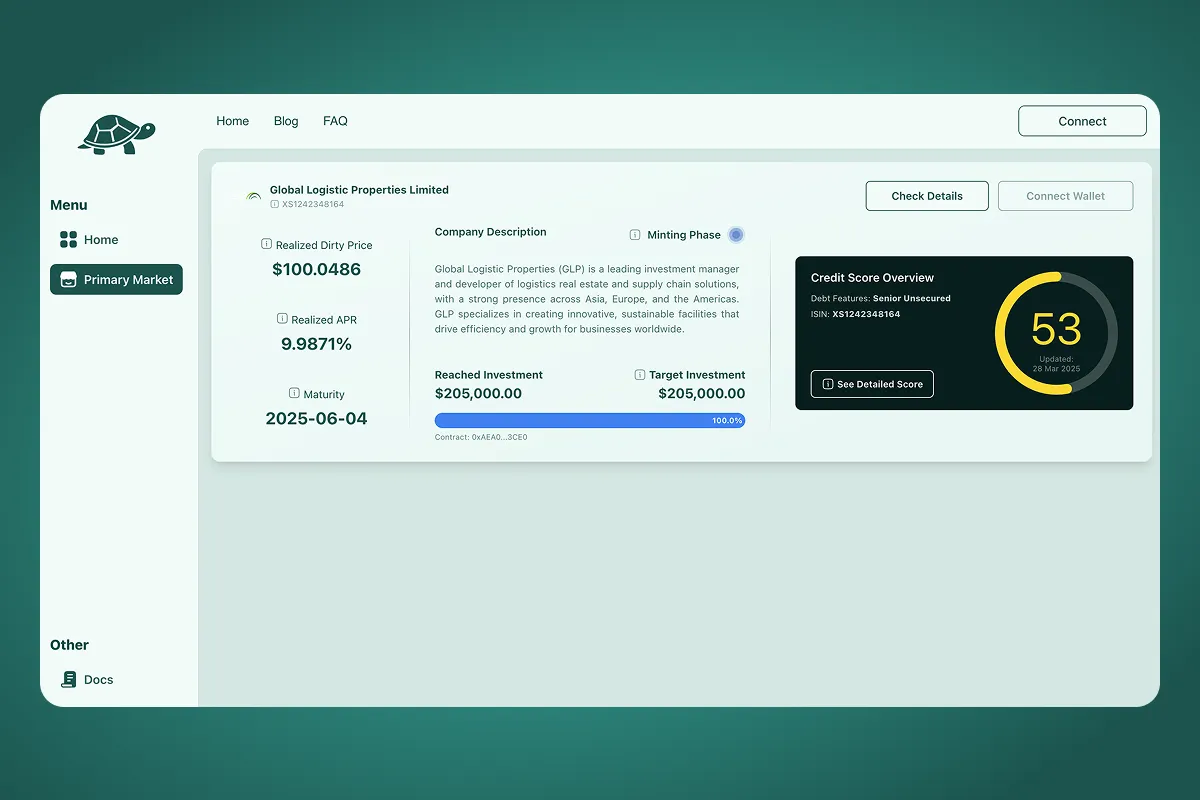1200x800 pixels.
Task: Click the Minting Phase label
Action: pyautogui.click(x=684, y=235)
